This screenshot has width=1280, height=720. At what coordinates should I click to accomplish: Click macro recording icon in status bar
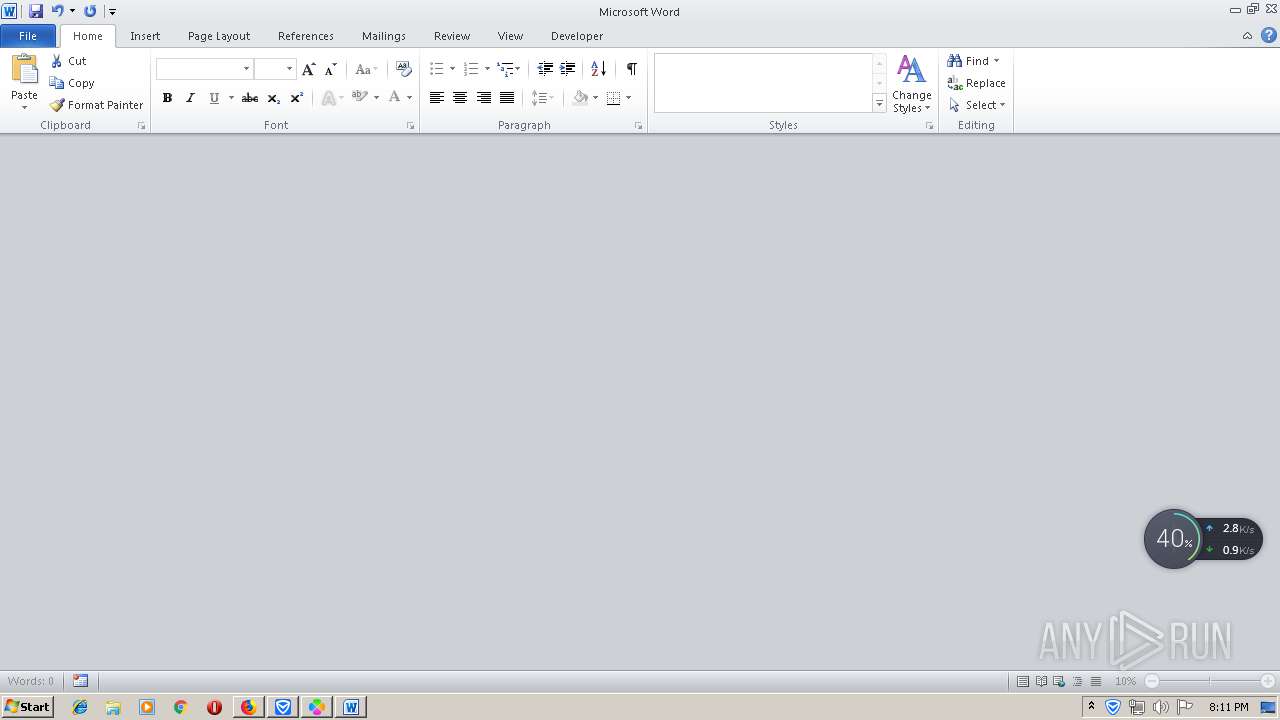80,681
